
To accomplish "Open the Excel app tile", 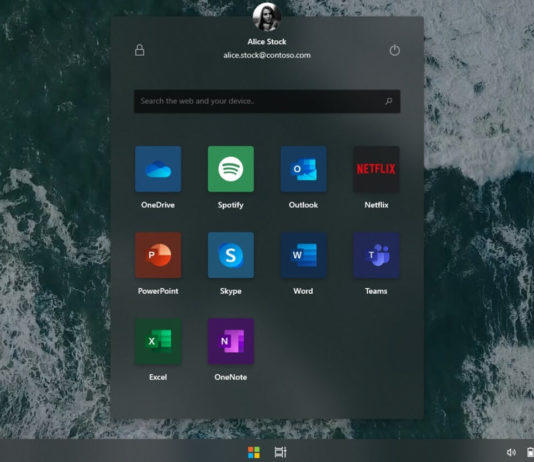I will pos(158,341).
